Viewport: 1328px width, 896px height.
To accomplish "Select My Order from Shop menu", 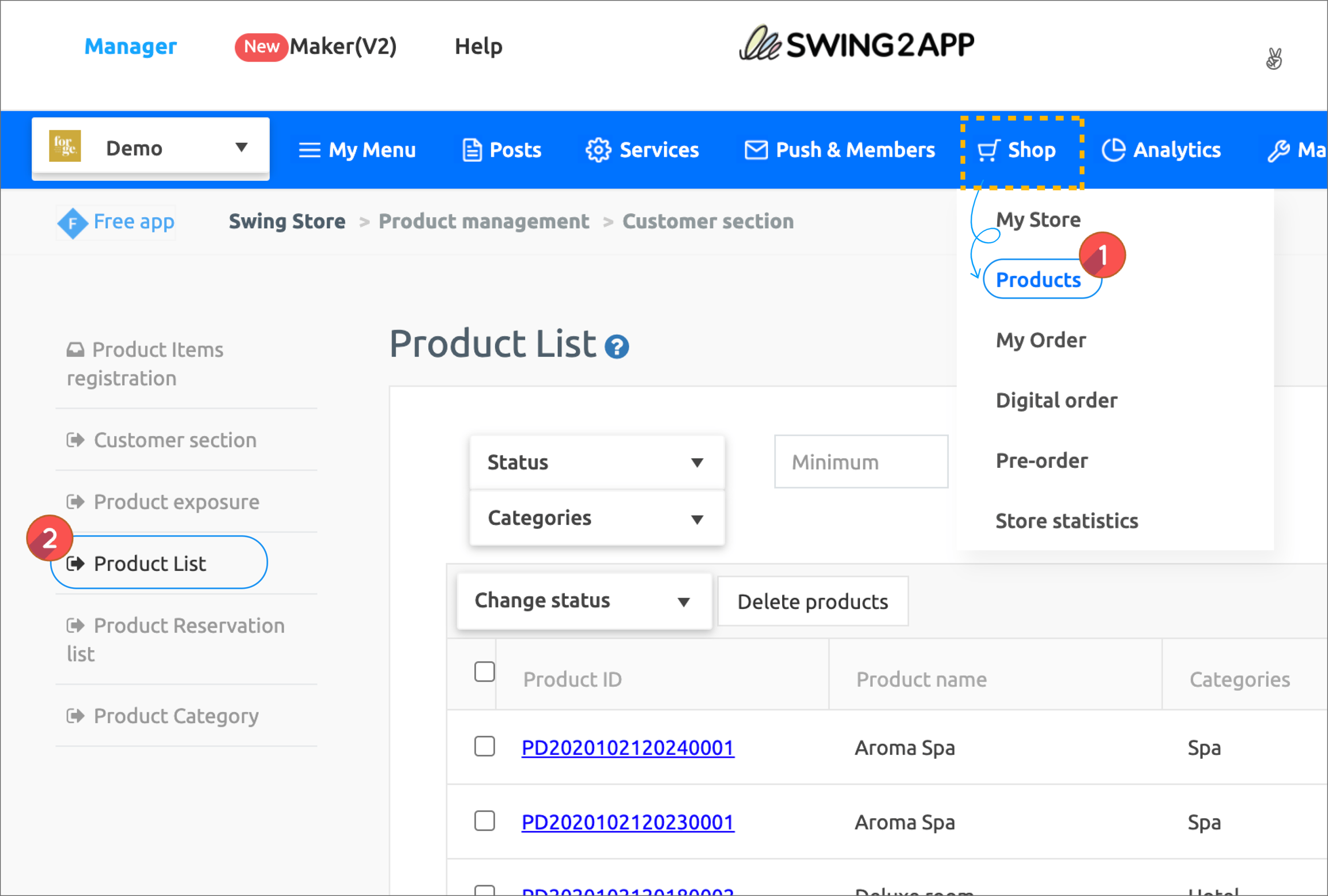I will [x=1040, y=340].
